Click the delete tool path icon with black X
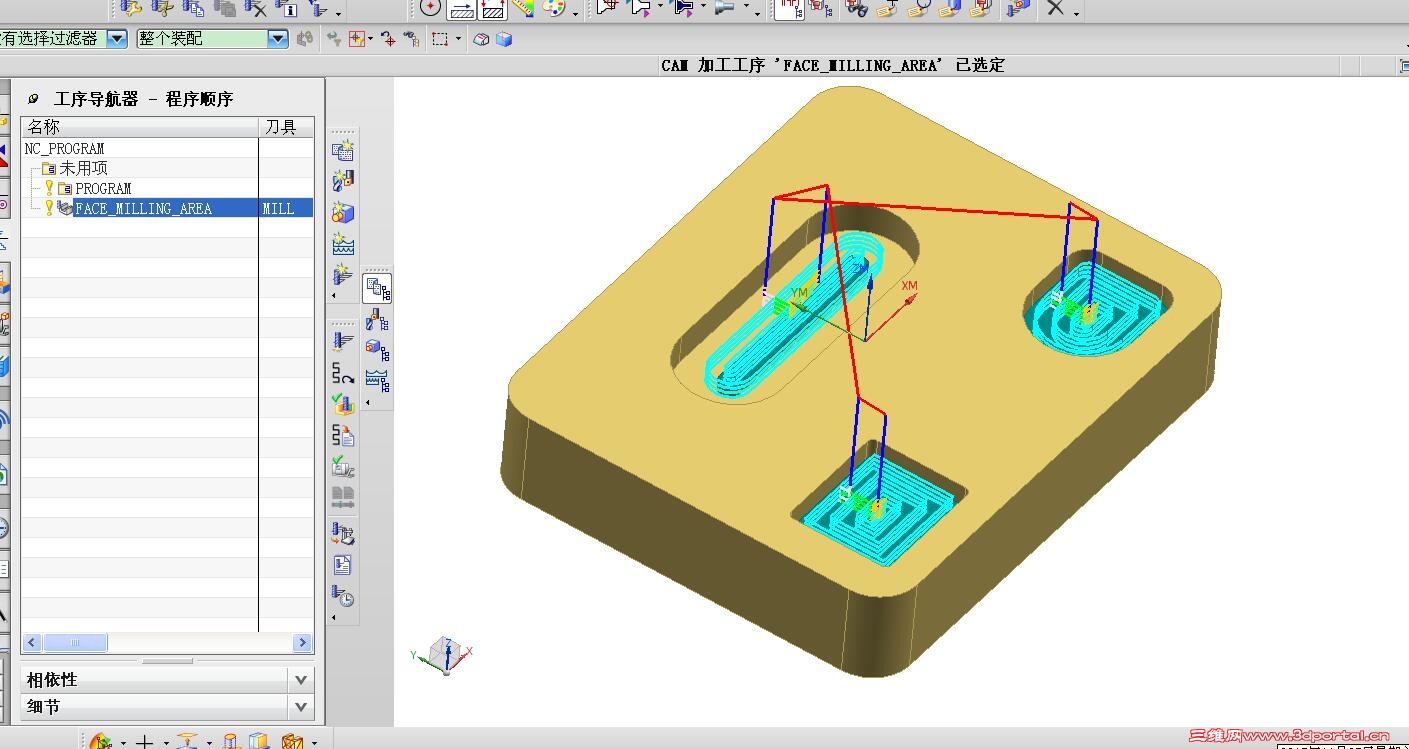1409x749 pixels. click(x=255, y=9)
